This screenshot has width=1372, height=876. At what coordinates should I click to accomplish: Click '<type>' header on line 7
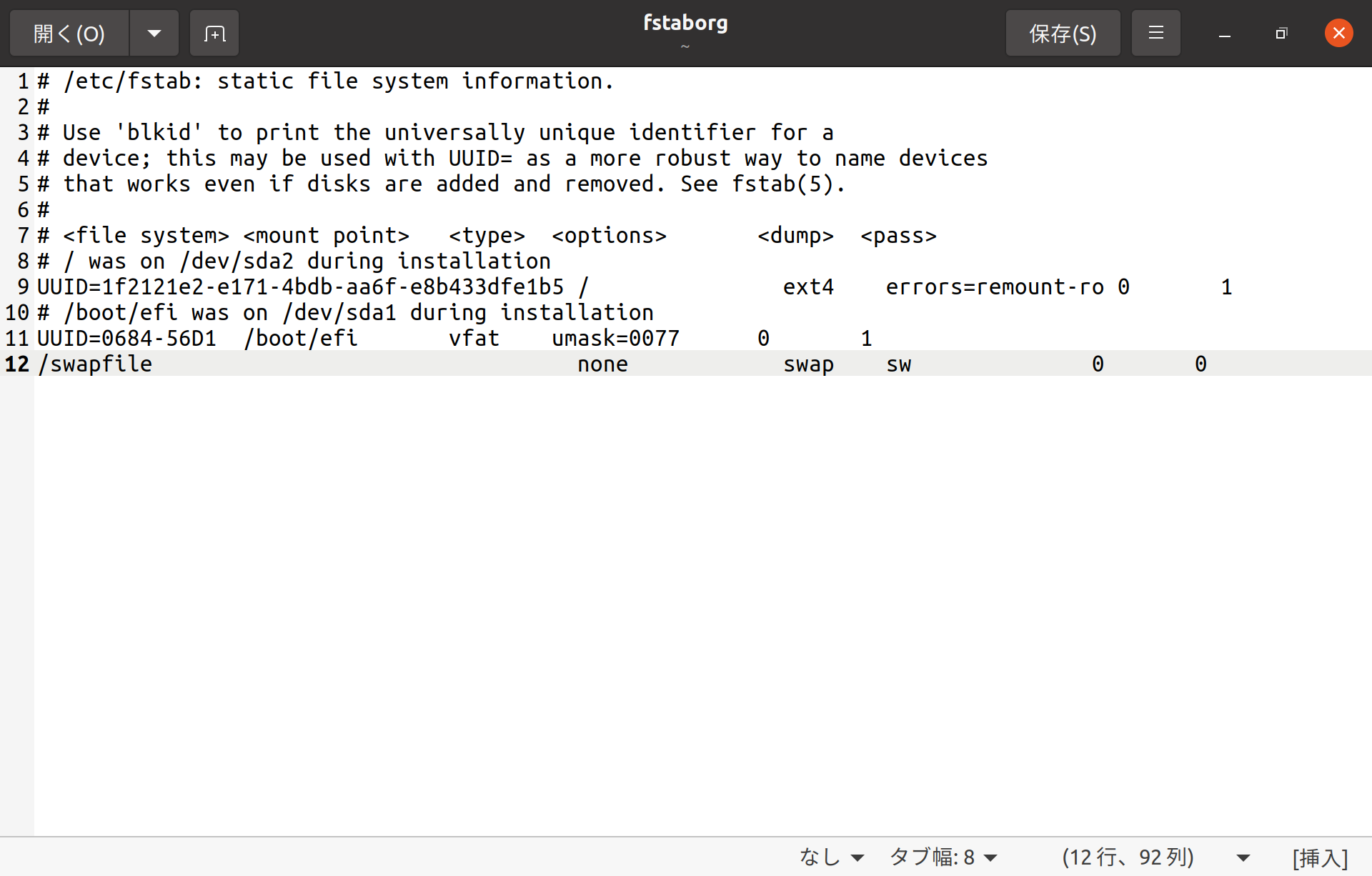(x=487, y=235)
